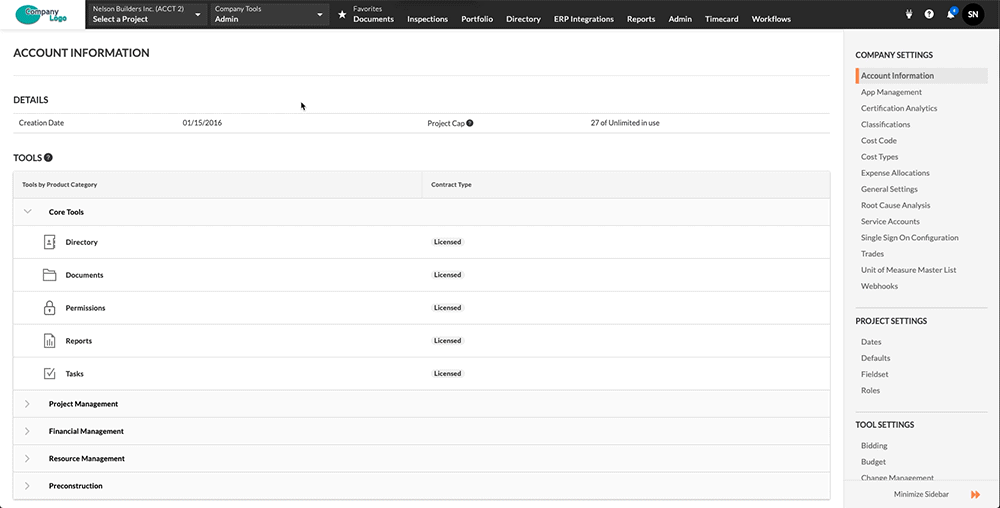Viewport: 1000px width, 508px height.
Task: Click the Permissions lock icon
Action: coord(50,308)
